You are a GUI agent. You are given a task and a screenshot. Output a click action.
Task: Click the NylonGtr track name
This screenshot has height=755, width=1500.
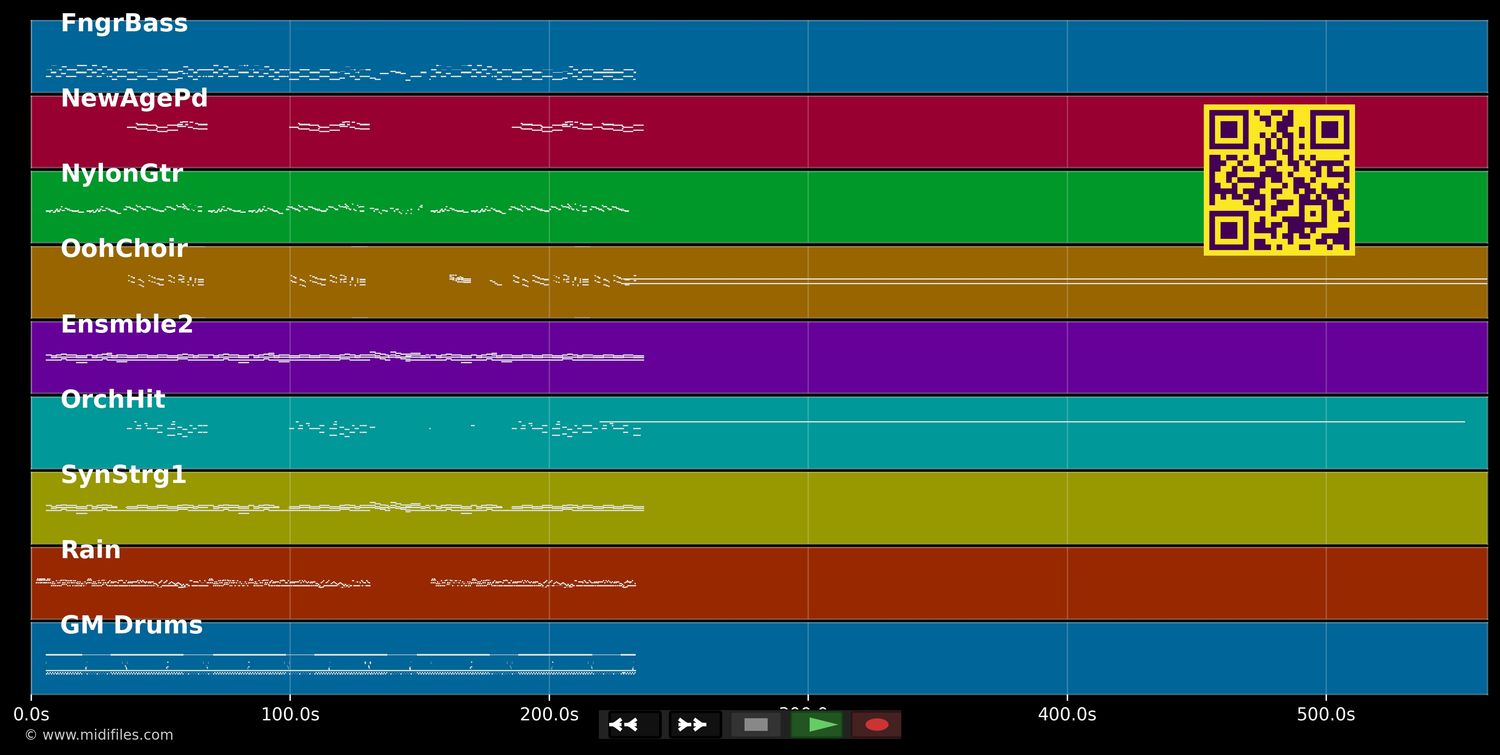(x=122, y=174)
